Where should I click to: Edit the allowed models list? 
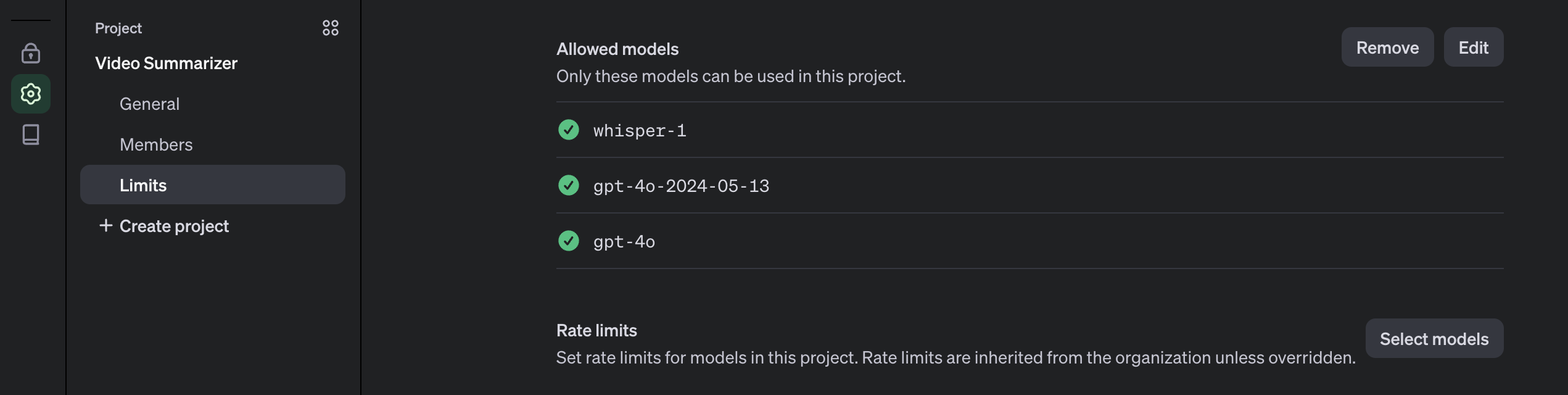pos(1473,48)
